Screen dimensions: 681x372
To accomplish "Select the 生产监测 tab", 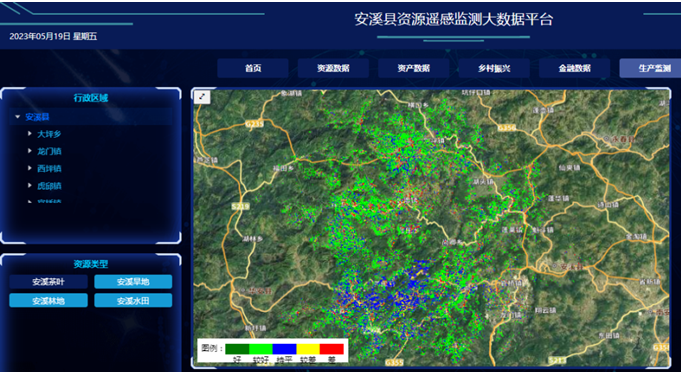I will point(650,68).
